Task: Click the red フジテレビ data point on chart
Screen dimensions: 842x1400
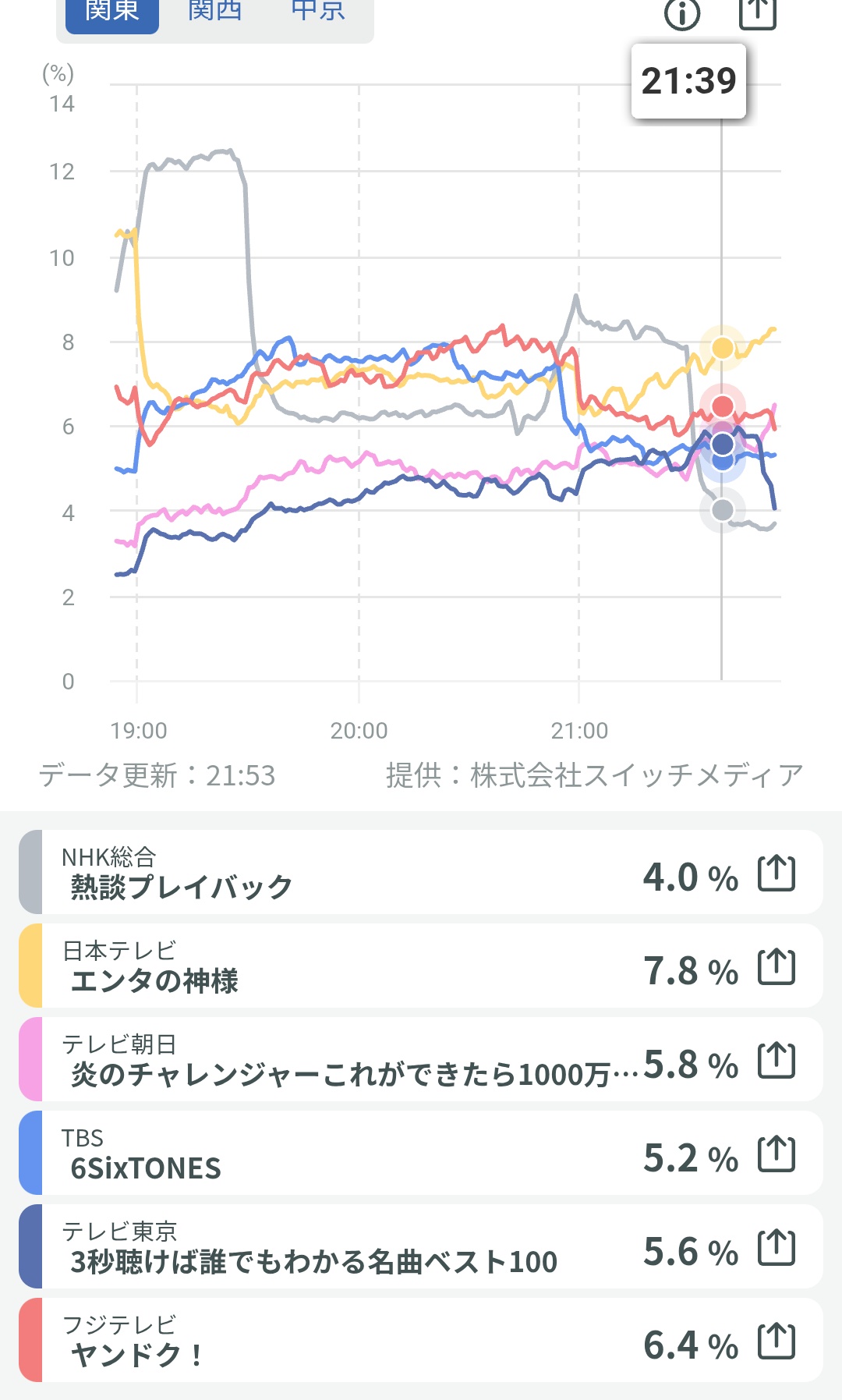Action: click(x=723, y=406)
